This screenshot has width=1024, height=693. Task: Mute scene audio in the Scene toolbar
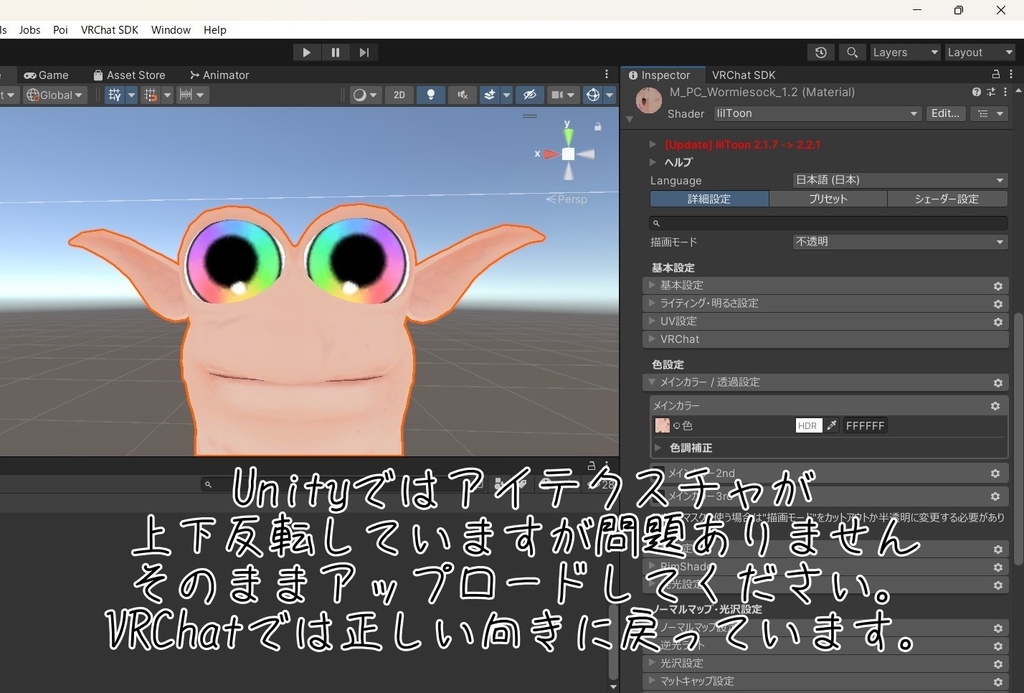point(462,94)
